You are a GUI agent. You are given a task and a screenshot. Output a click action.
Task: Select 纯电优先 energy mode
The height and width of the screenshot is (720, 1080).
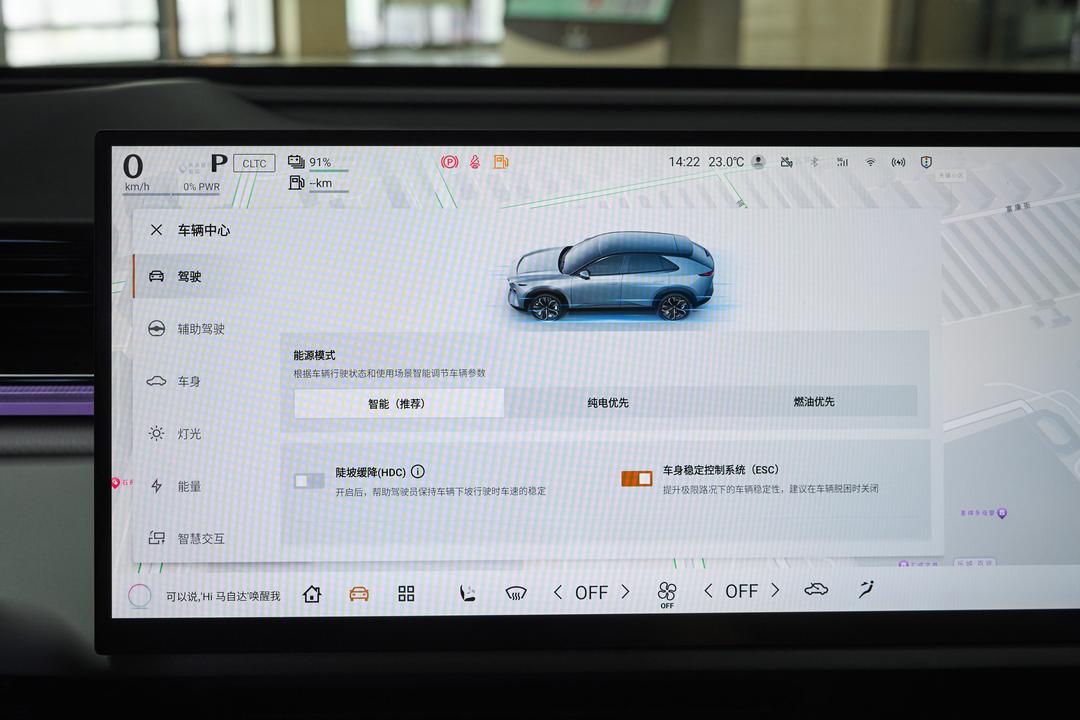click(608, 402)
